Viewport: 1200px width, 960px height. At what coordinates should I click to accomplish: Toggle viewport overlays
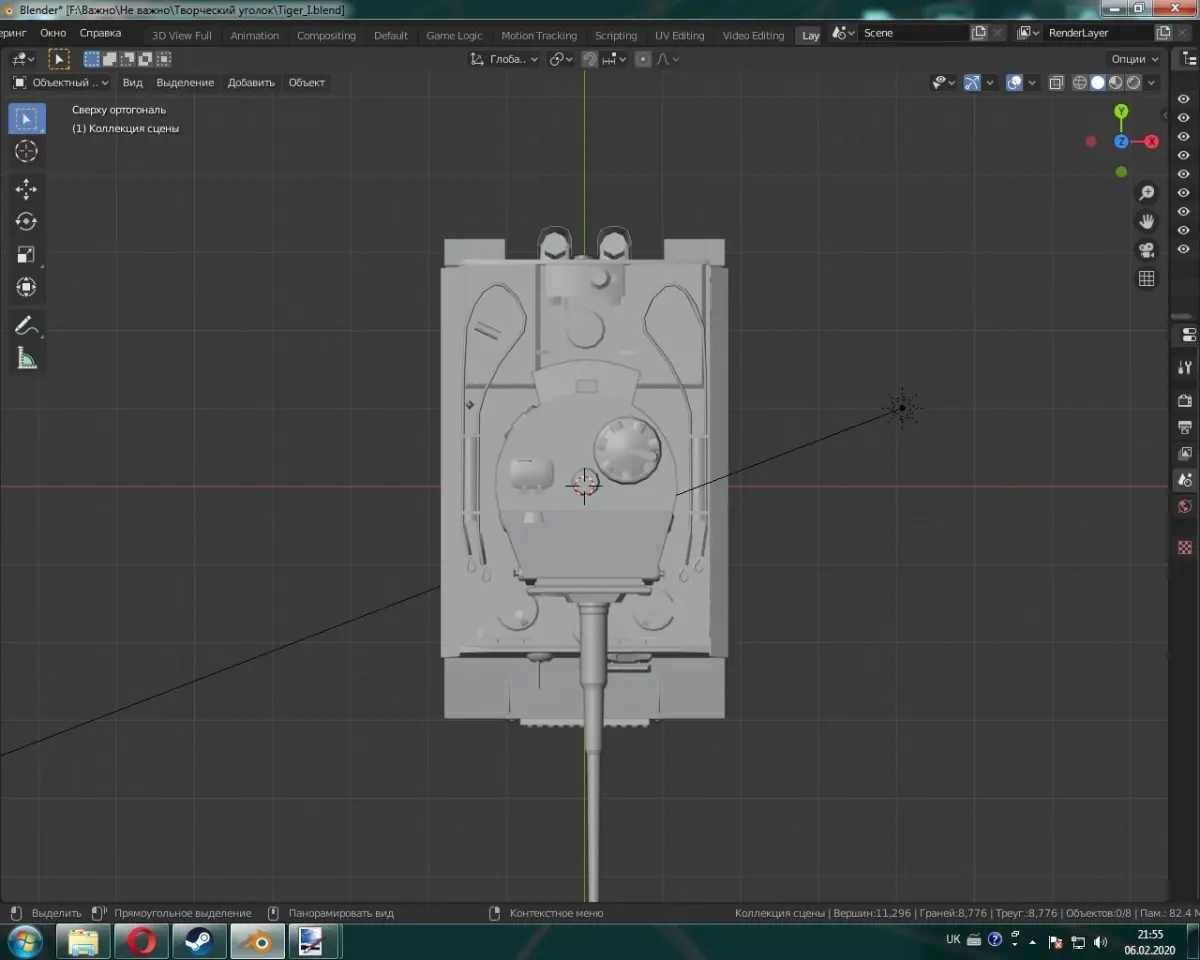(1014, 83)
